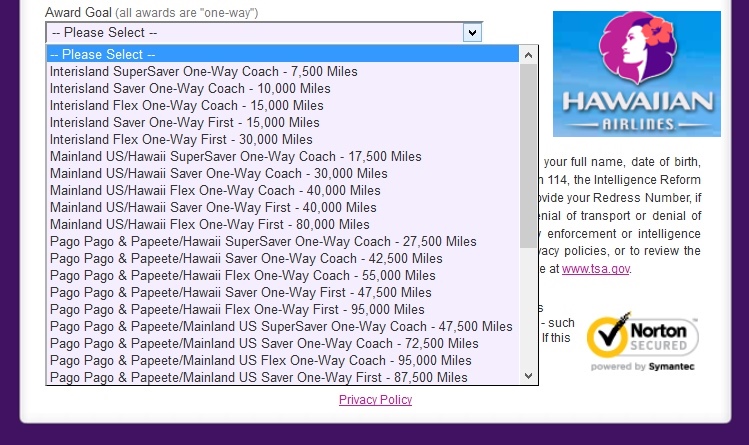This screenshot has width=749, height=445.
Task: Choose Pago Pago/Hawaii Flex Coach 55,000 Miles
Action: (x=283, y=275)
